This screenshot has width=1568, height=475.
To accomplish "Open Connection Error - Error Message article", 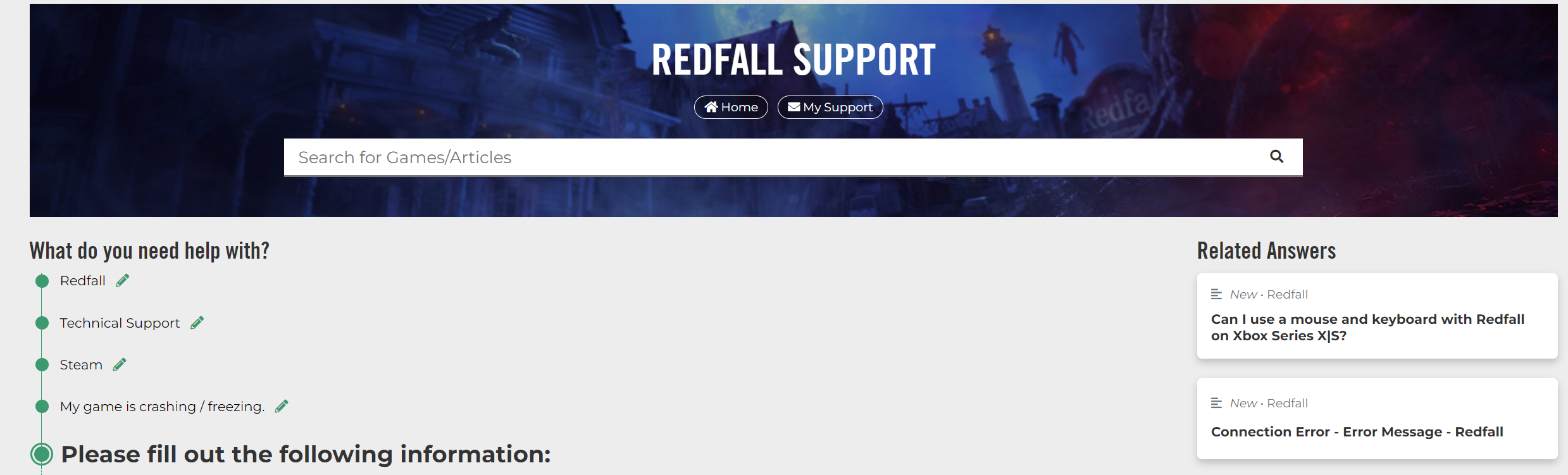I will tap(1357, 431).
